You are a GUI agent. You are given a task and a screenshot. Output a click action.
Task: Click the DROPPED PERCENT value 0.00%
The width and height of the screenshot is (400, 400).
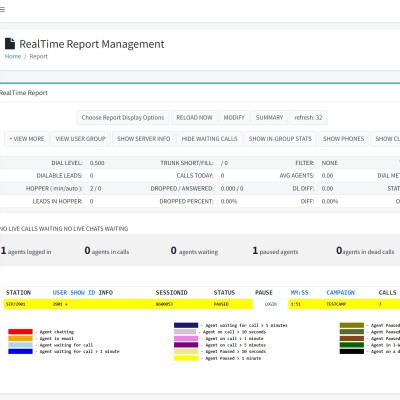[229, 201]
